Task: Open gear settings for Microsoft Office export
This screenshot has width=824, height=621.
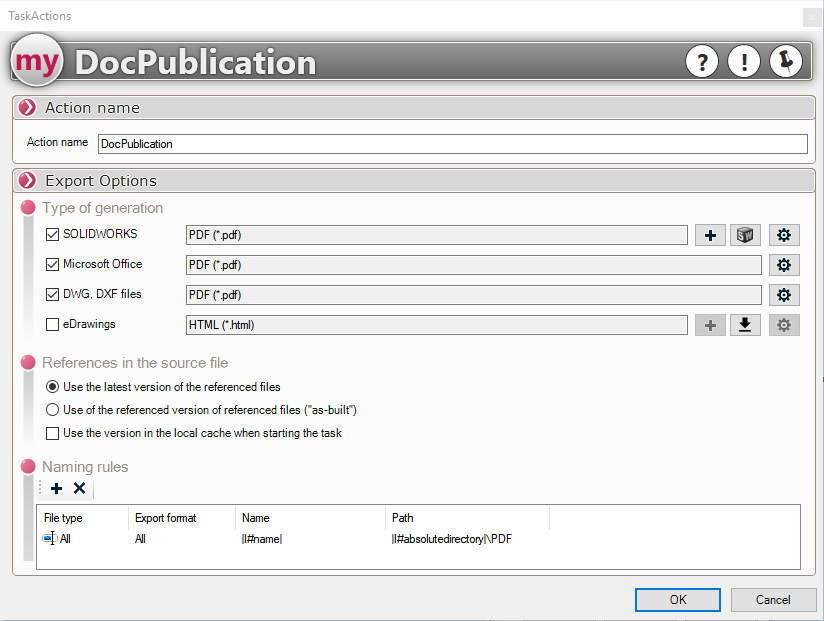Action: (784, 265)
